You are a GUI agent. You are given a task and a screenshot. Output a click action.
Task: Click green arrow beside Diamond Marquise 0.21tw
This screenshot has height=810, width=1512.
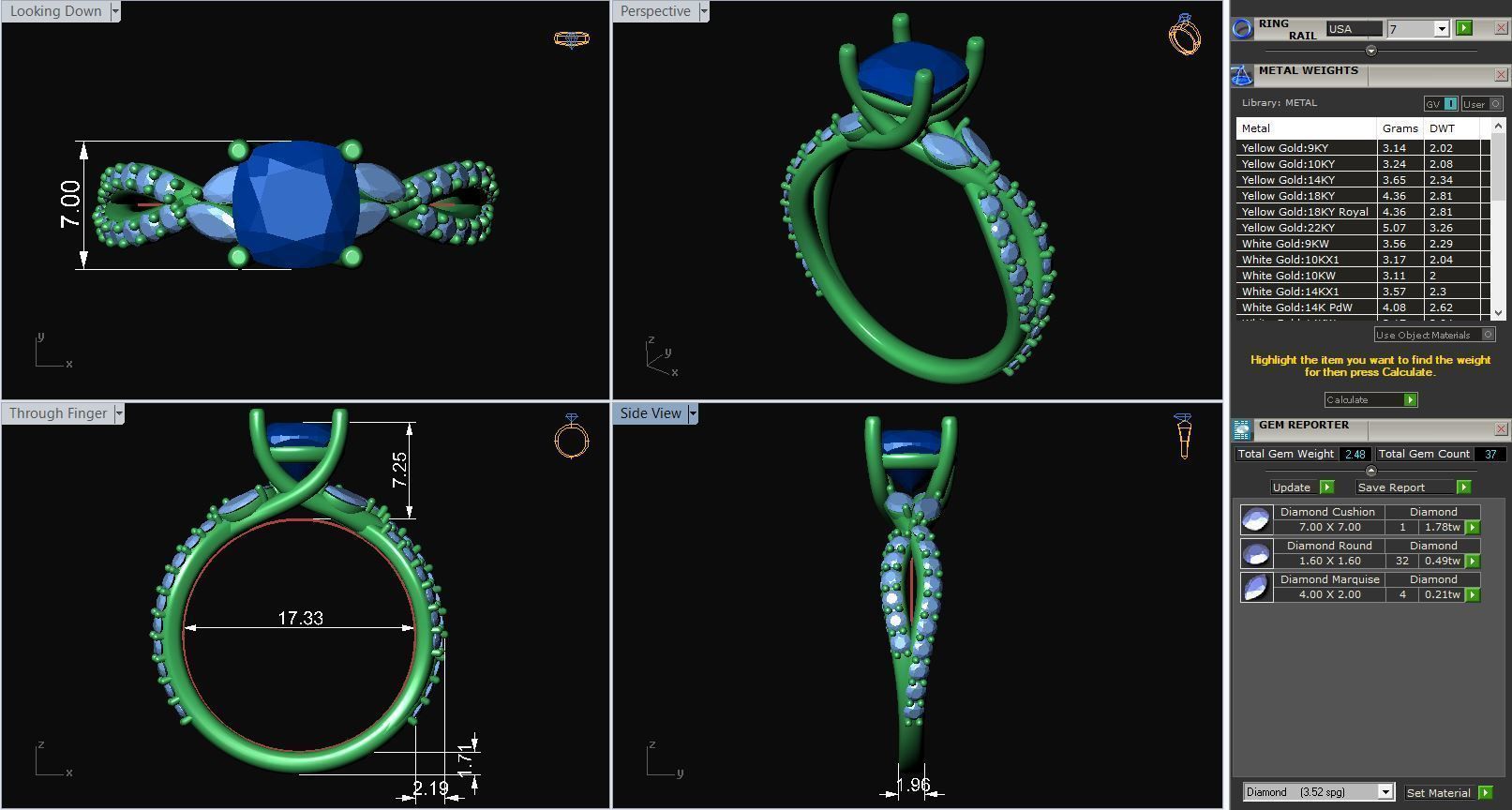coord(1473,595)
